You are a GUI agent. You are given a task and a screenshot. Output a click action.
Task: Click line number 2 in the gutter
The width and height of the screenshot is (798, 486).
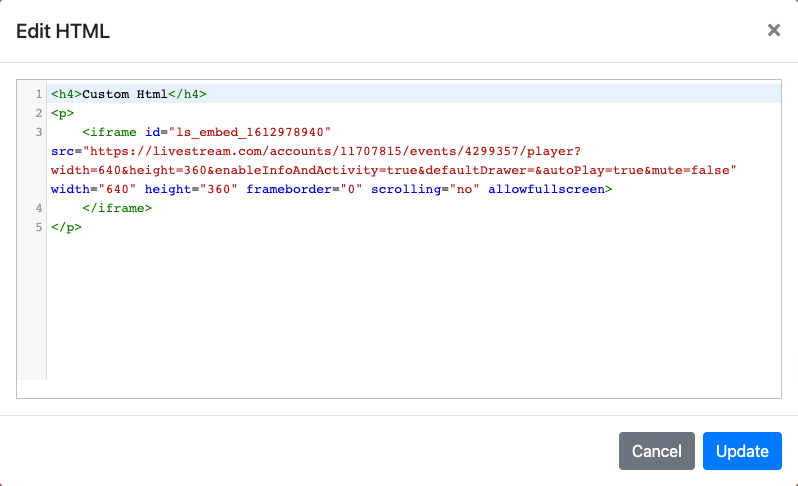click(x=37, y=113)
